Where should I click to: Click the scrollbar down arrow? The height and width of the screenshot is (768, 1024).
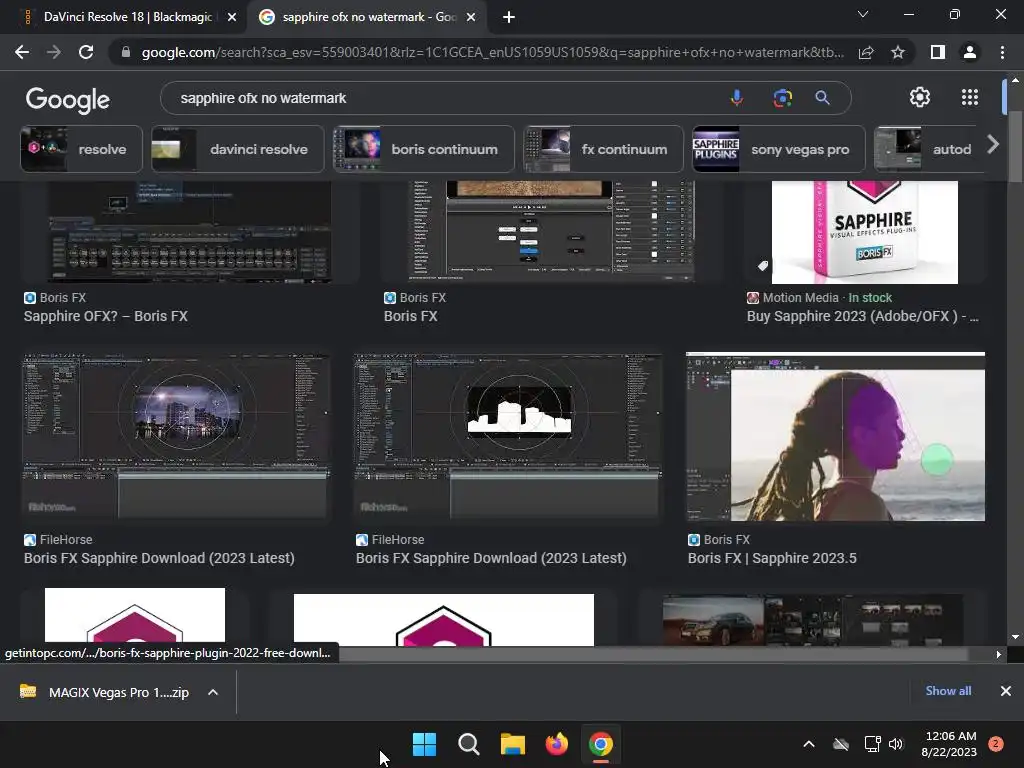[1015, 637]
